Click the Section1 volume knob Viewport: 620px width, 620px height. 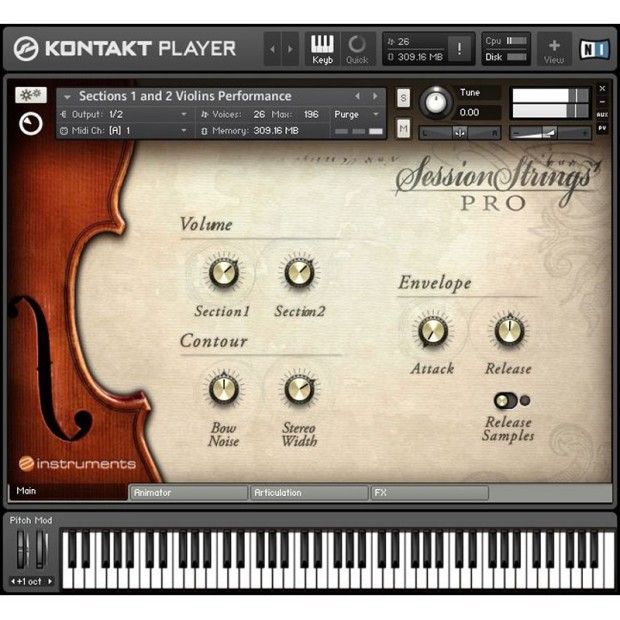click(223, 273)
